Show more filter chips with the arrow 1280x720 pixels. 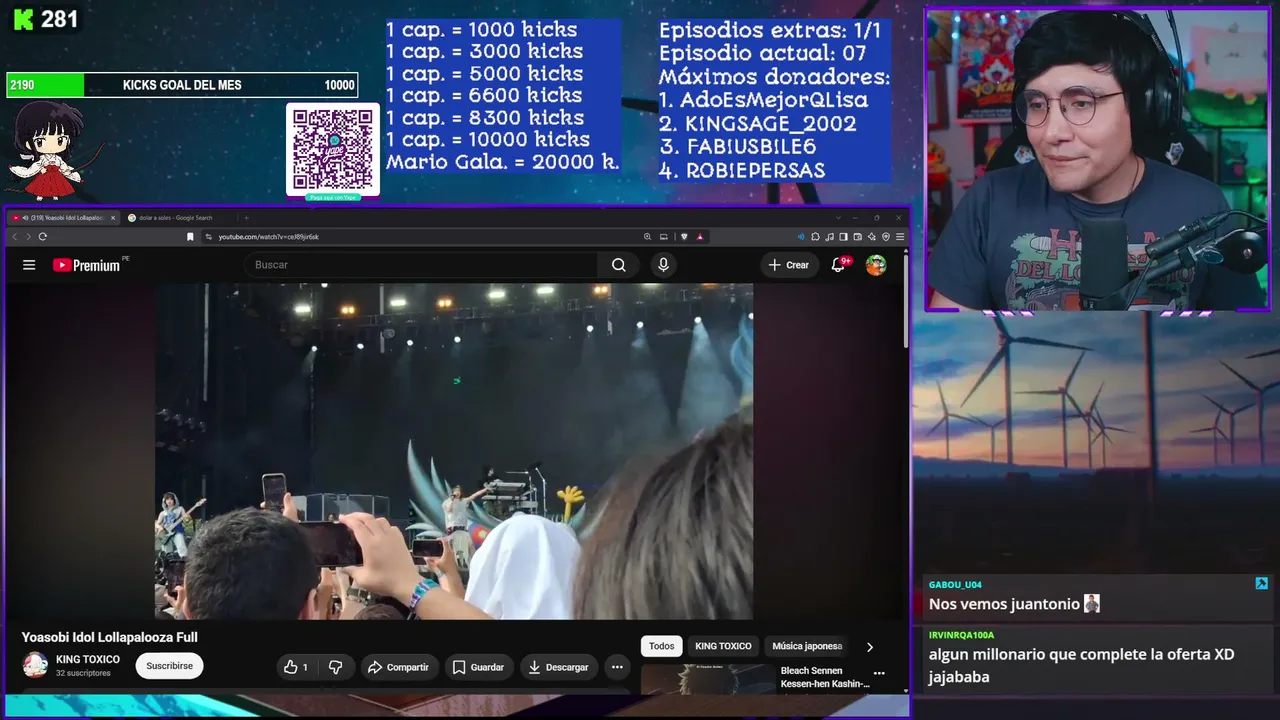pos(869,647)
